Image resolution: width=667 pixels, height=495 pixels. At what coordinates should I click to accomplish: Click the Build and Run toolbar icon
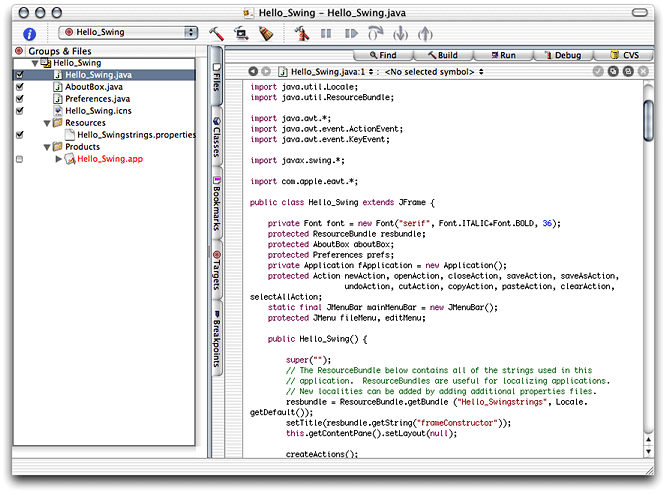coord(241,33)
